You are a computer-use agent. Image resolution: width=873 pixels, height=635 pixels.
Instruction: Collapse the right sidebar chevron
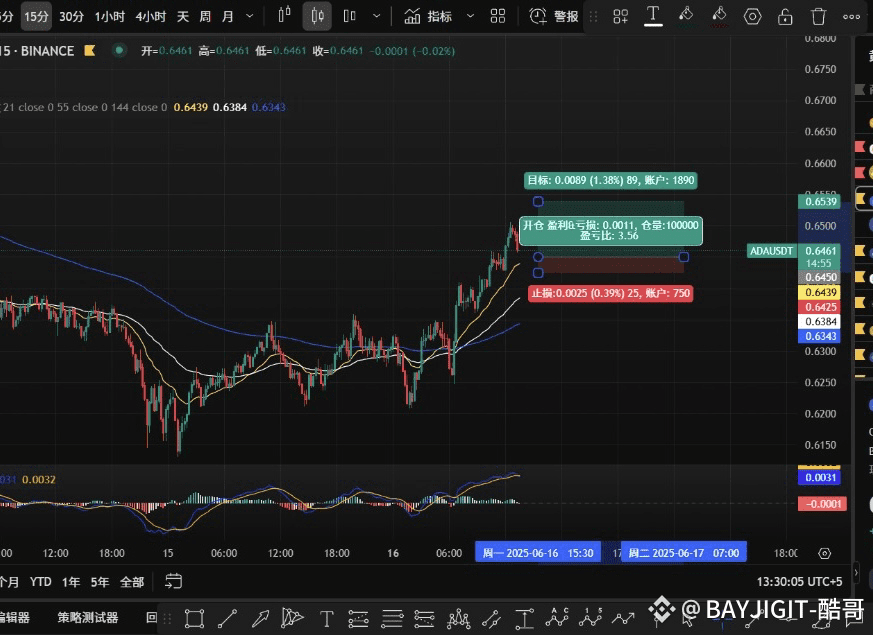(x=856, y=572)
